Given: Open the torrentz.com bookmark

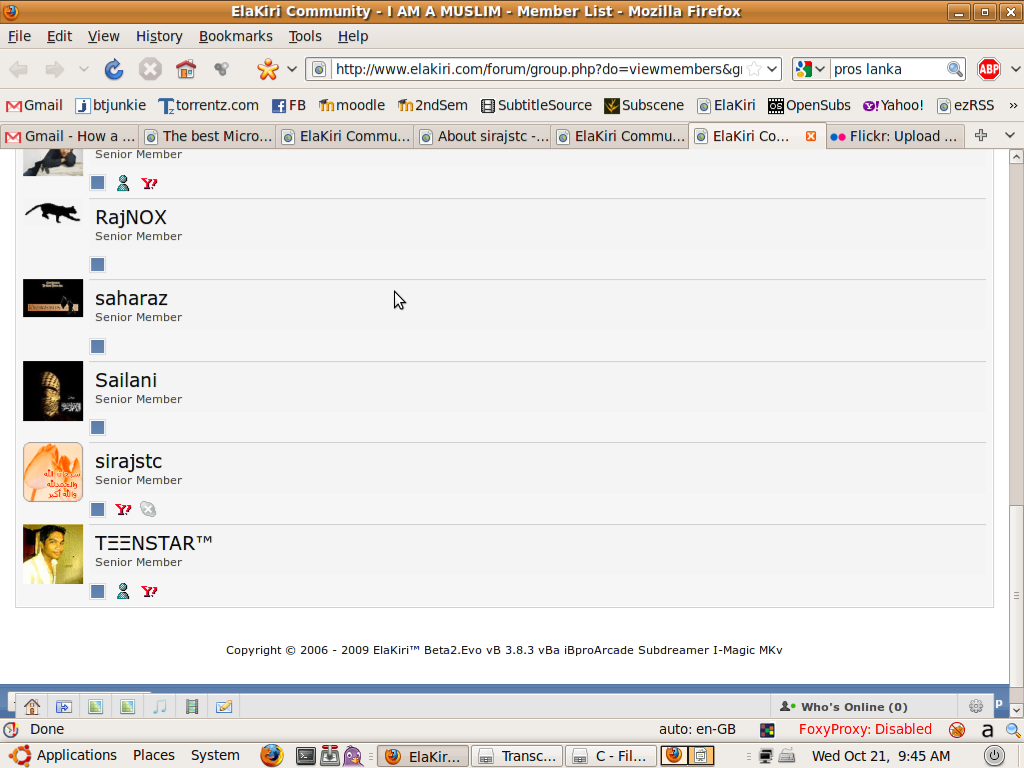Looking at the screenshot, I should click(209, 105).
